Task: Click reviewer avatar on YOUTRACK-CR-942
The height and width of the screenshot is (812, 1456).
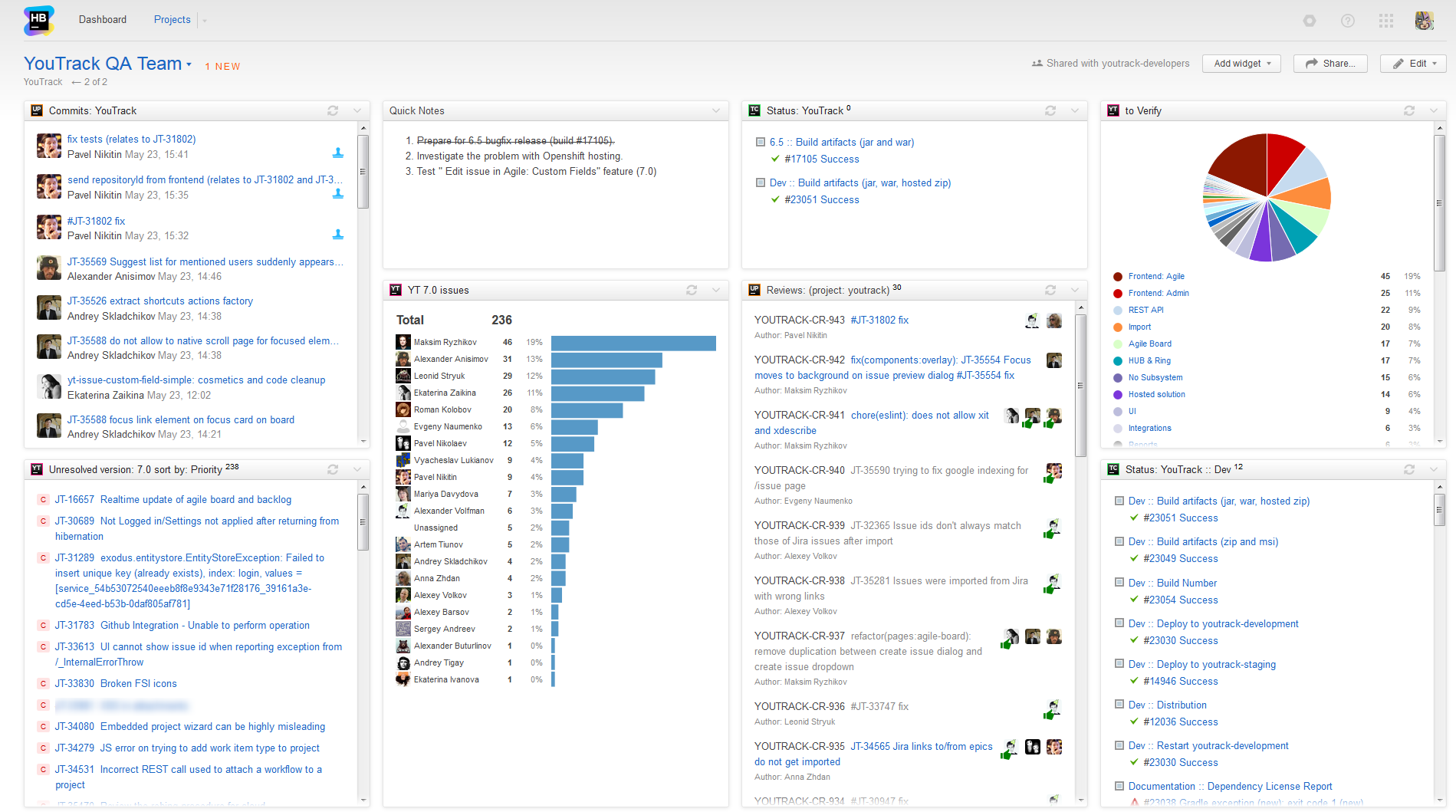Action: click(x=1054, y=360)
